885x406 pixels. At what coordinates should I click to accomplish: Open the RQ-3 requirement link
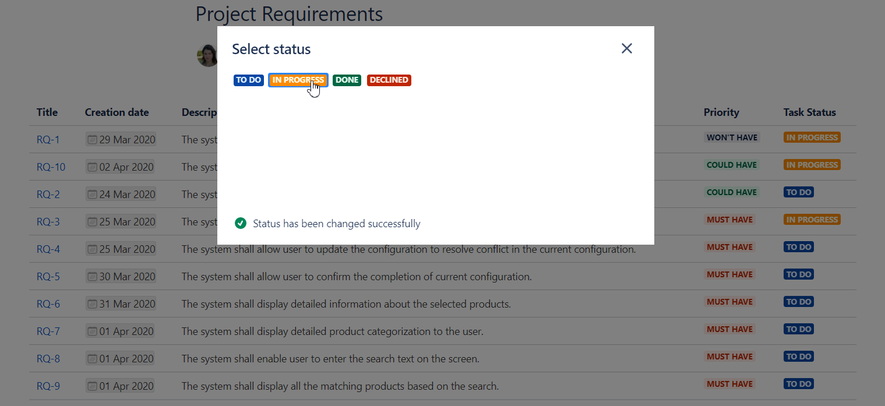coord(48,222)
